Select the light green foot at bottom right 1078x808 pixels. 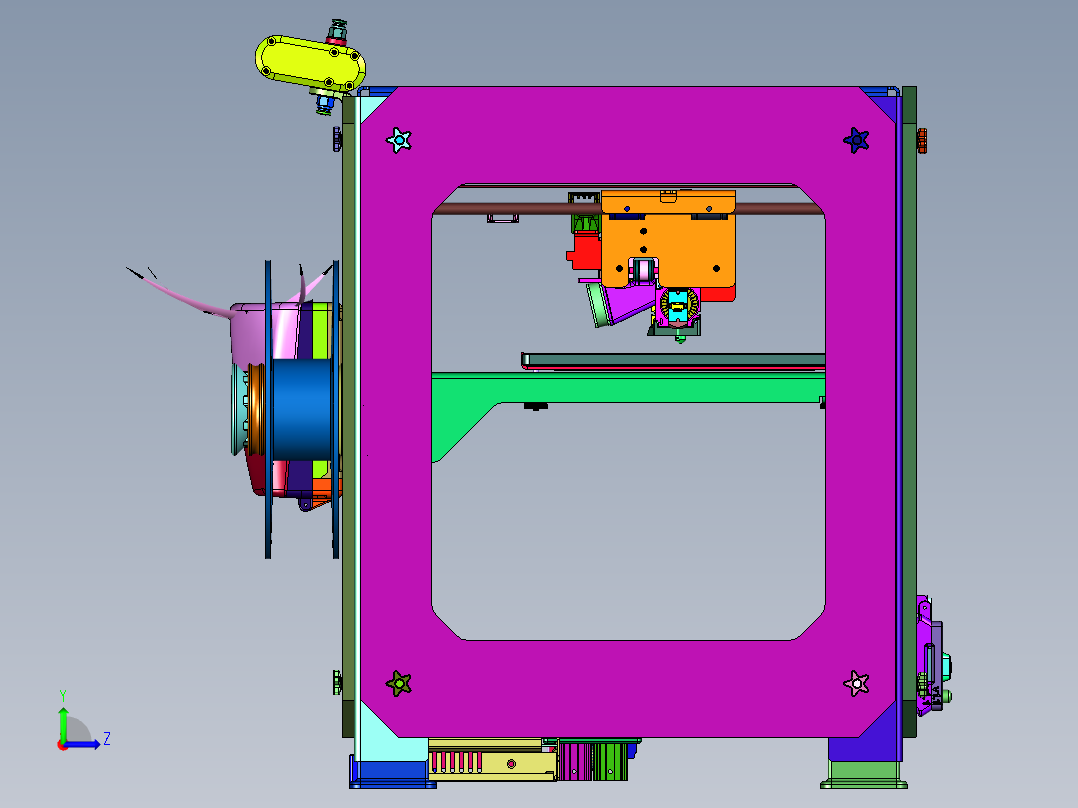point(864,774)
